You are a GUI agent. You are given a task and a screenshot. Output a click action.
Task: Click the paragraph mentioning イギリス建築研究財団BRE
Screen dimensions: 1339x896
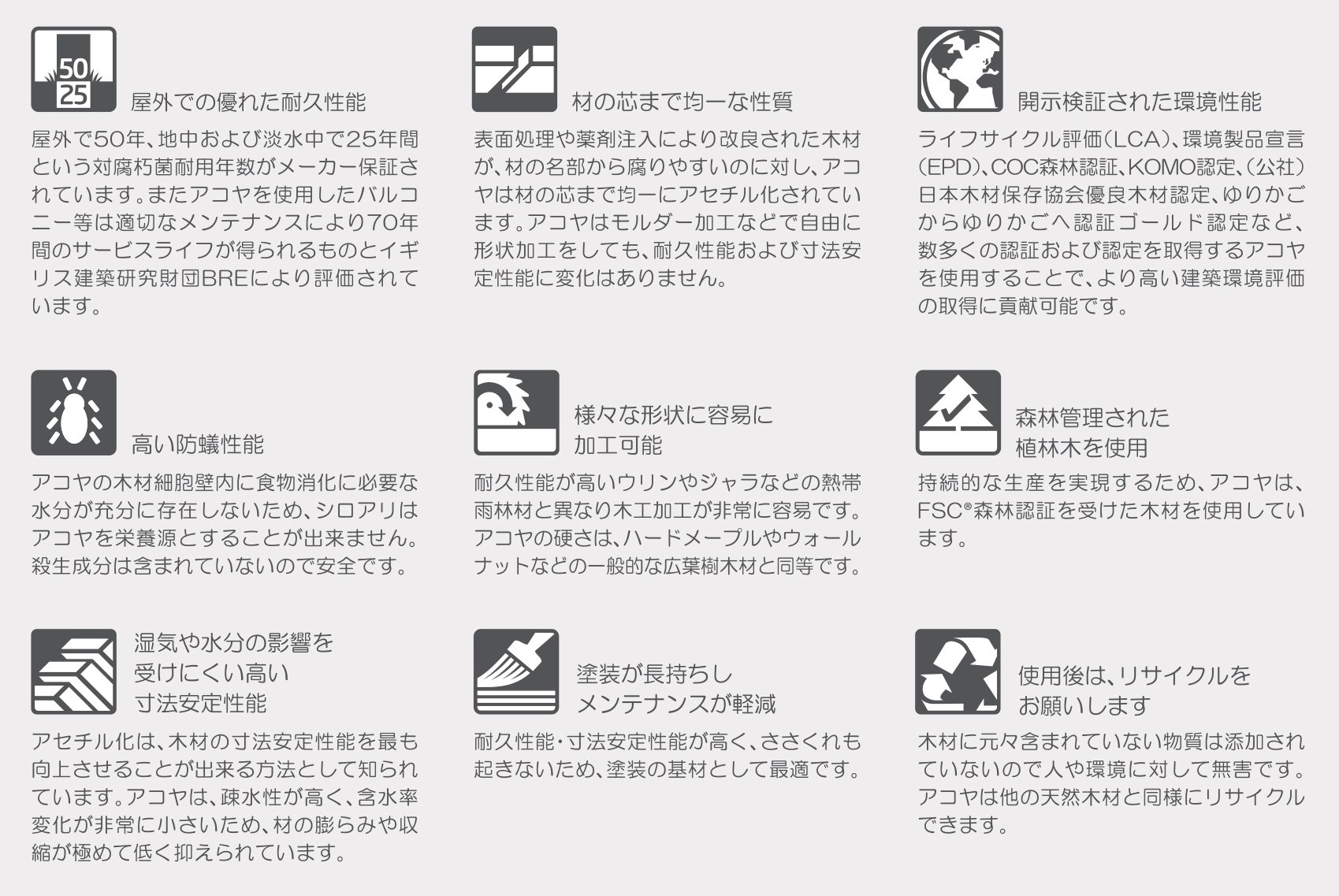tap(225, 222)
